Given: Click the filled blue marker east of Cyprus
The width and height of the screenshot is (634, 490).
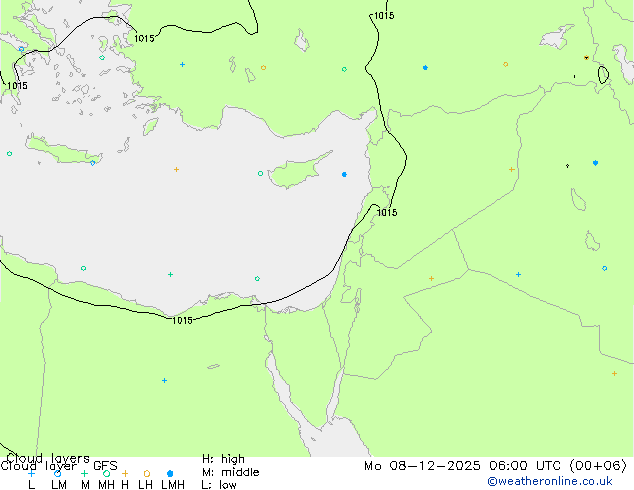Looking at the screenshot, I should click(344, 174).
